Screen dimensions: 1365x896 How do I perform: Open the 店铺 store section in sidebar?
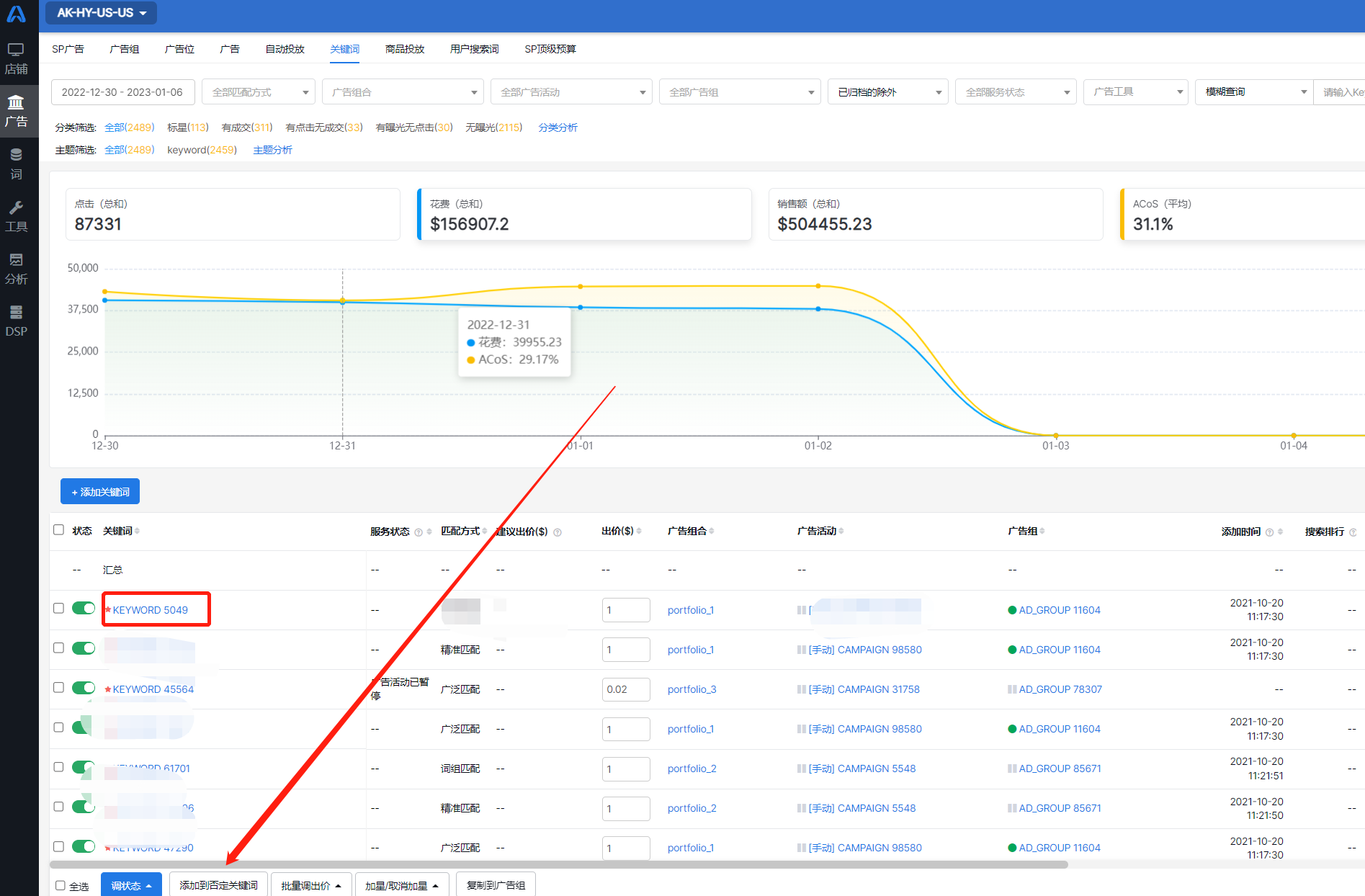pyautogui.click(x=16, y=58)
